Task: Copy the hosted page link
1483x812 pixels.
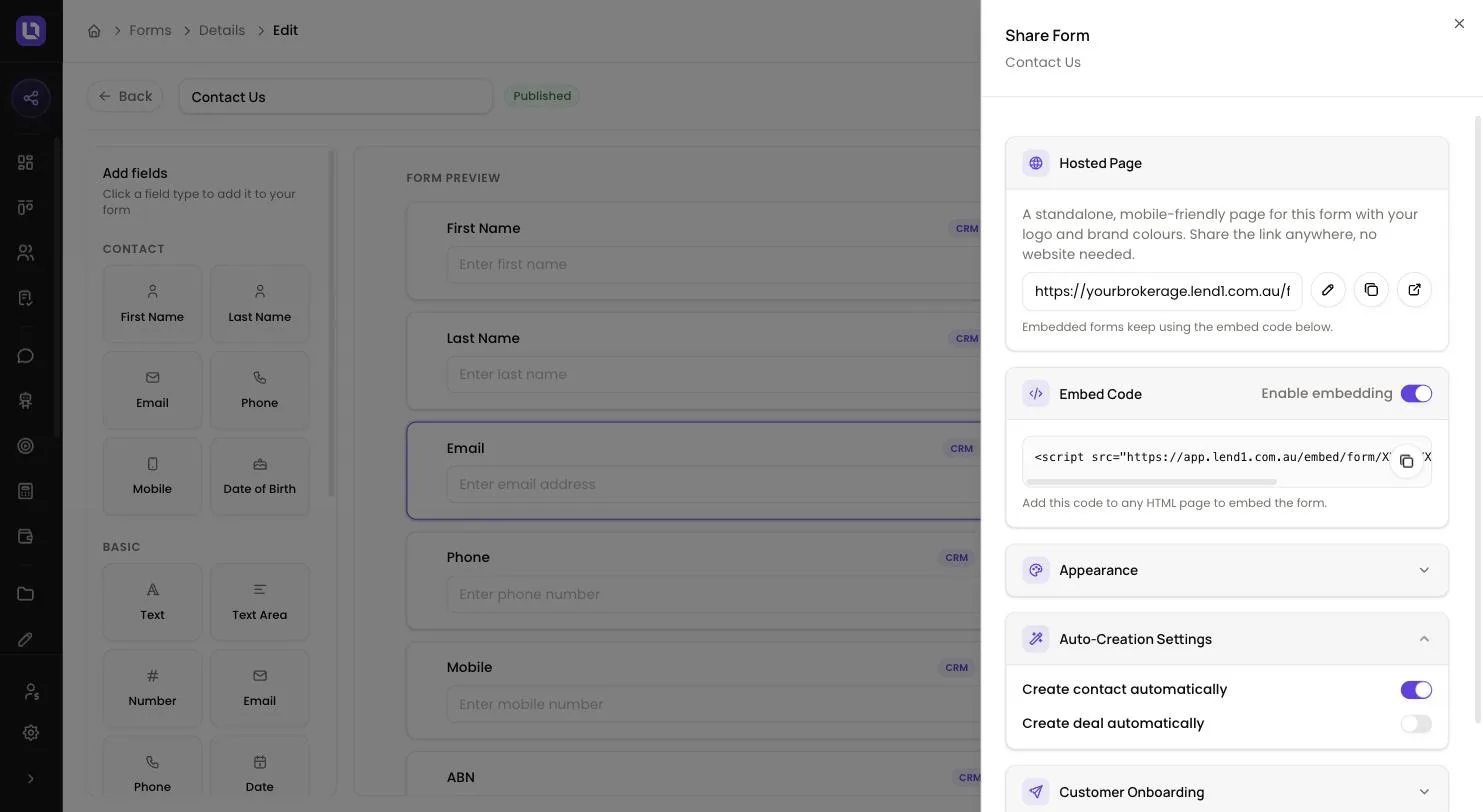Action: pos(1371,290)
